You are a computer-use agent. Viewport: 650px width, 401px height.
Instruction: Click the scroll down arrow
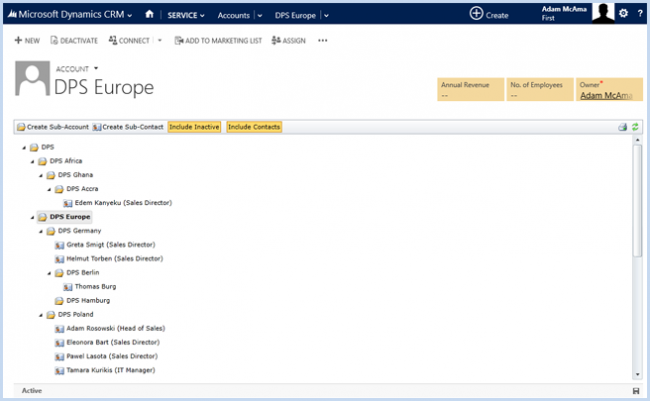pyautogui.click(x=638, y=374)
